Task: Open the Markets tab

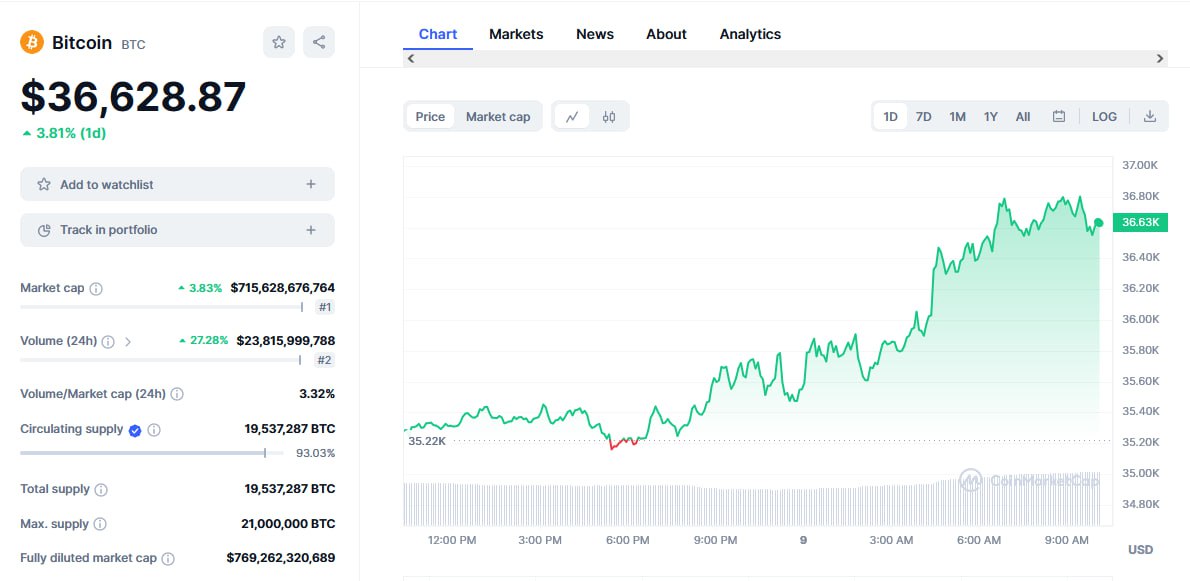Action: click(516, 34)
